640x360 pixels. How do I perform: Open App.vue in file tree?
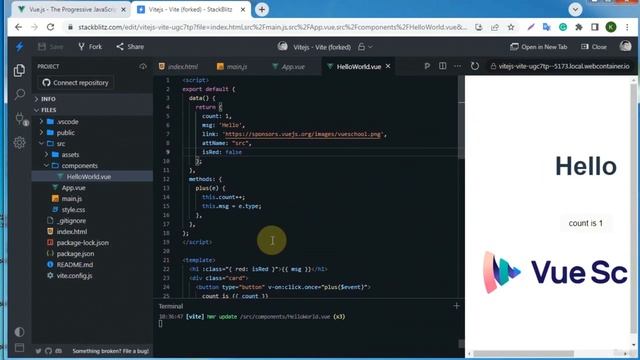92,188
